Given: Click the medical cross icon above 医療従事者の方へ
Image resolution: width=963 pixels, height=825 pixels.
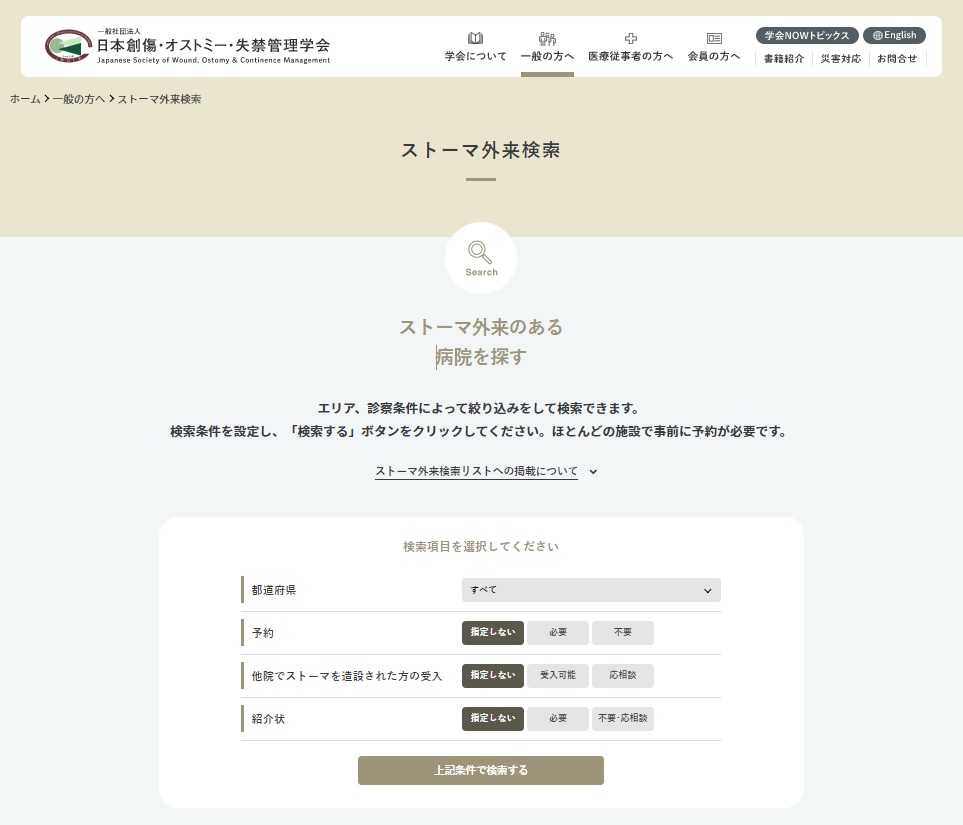Looking at the screenshot, I should coord(630,38).
